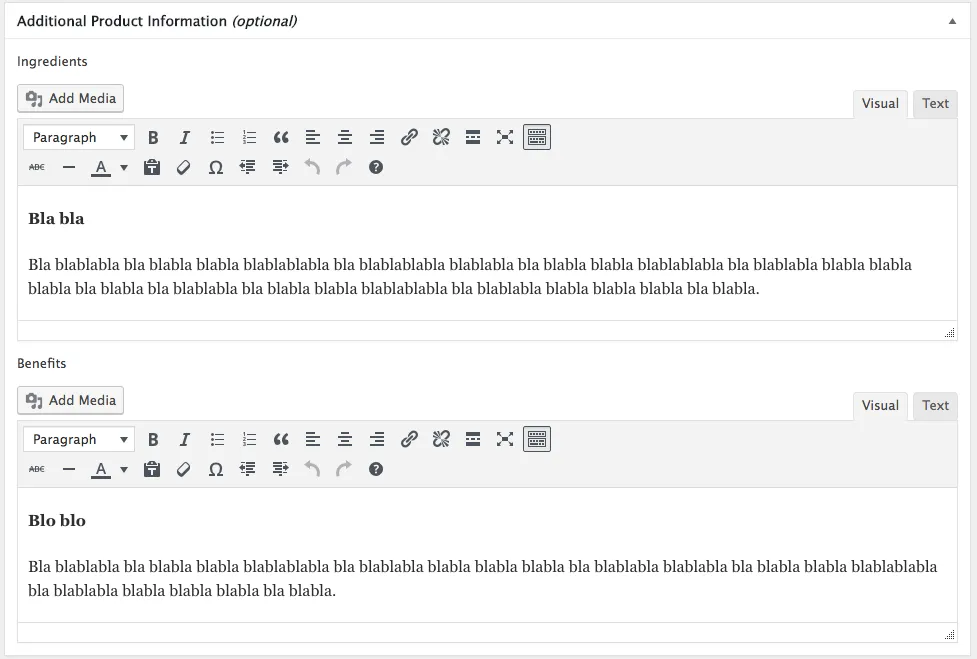977x659 pixels.
Task: Click the help icon in Ingredients toolbar
Action: pyautogui.click(x=376, y=168)
